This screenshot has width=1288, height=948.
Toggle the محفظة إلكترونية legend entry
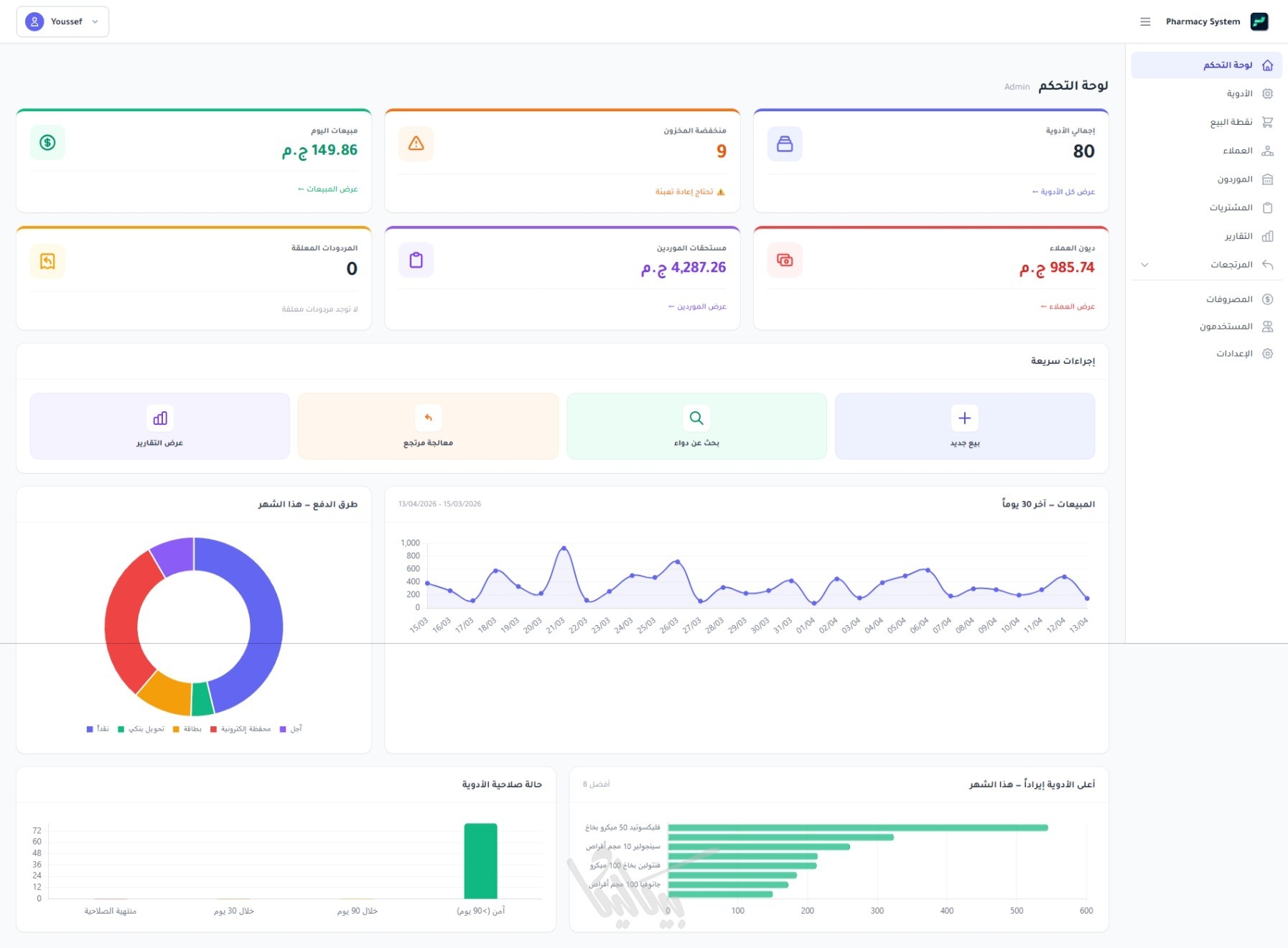point(241,729)
